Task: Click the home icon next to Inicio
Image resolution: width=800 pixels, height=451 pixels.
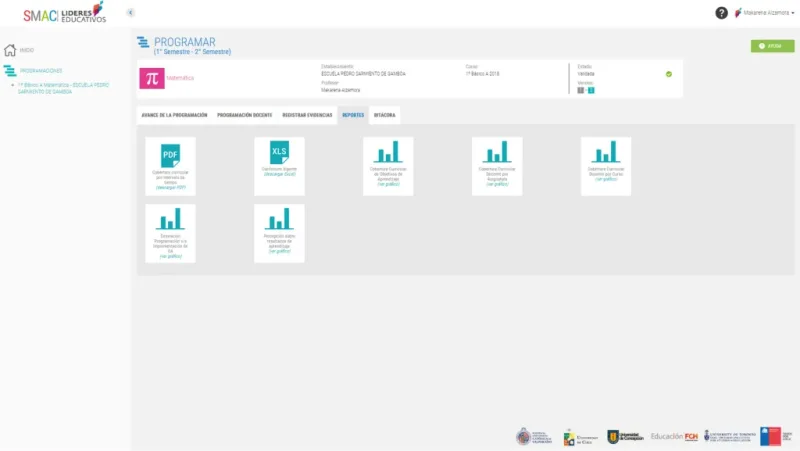Action: point(10,50)
